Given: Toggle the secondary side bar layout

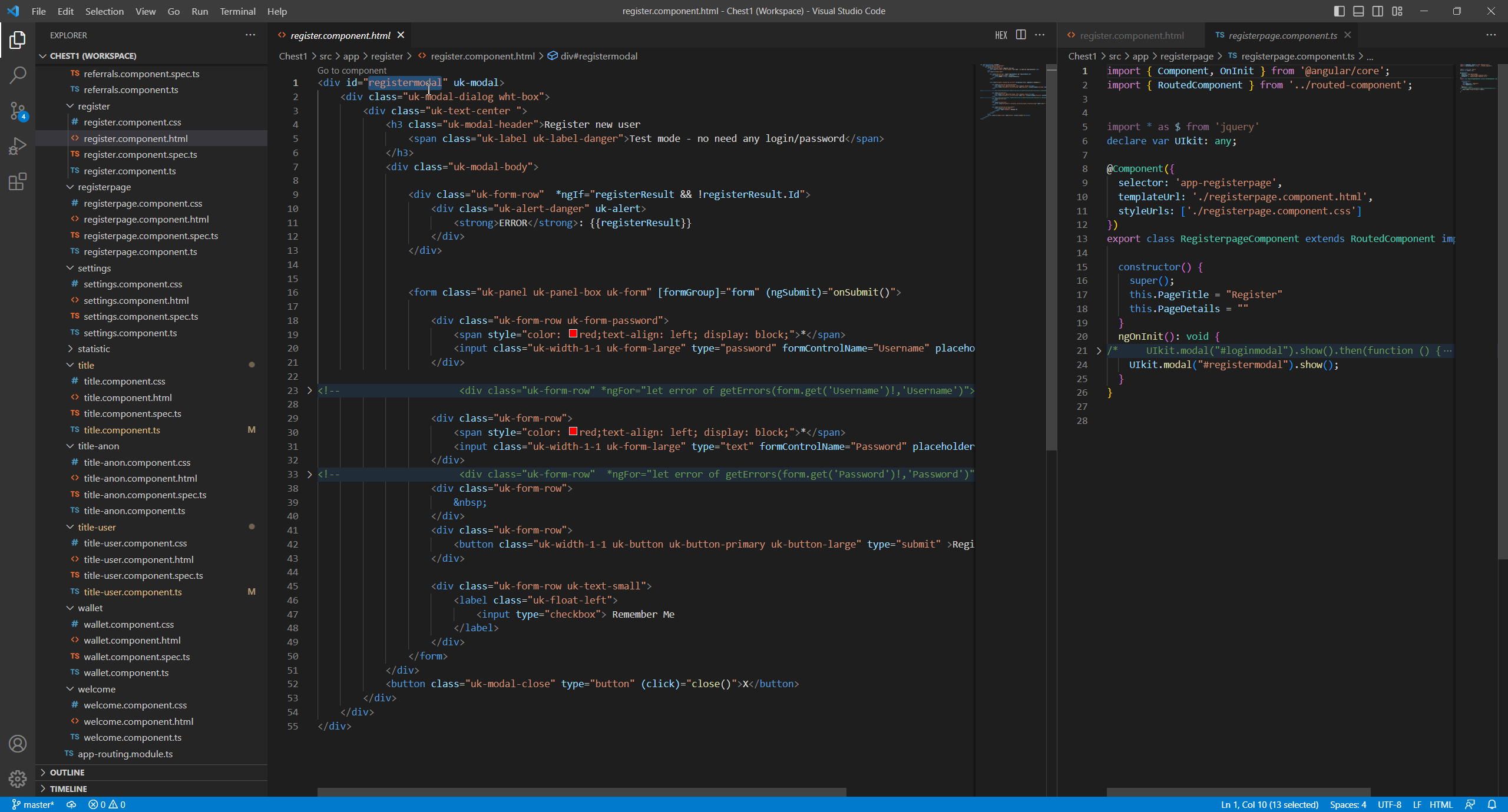Looking at the screenshot, I should tap(1378, 11).
